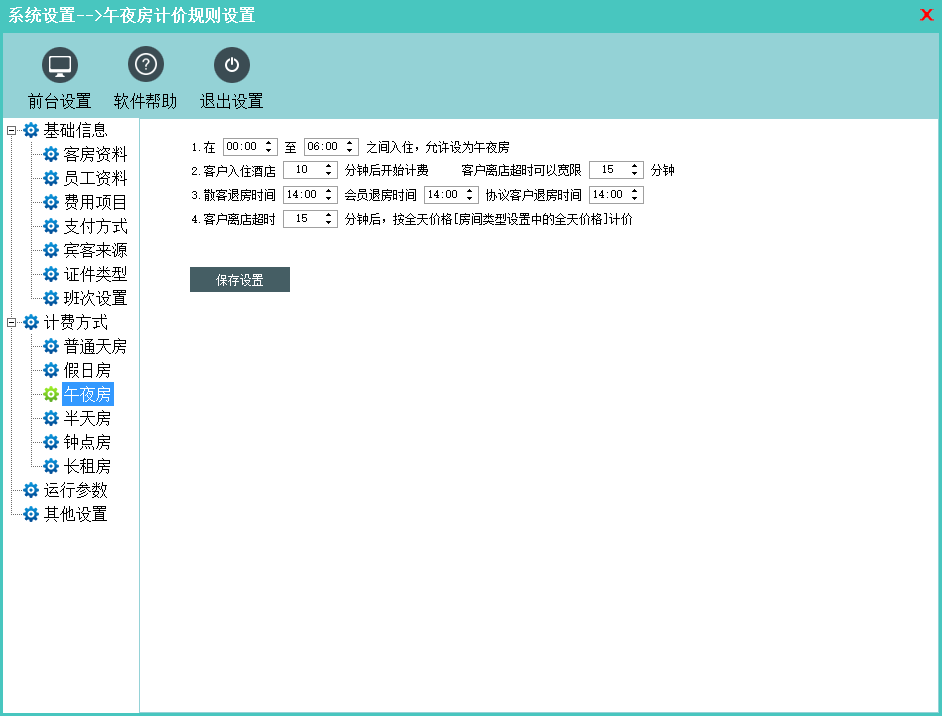Adjust the 散客退房时间 14:00 spinner
Viewport: 942px width, 716px height.
pos(330,195)
